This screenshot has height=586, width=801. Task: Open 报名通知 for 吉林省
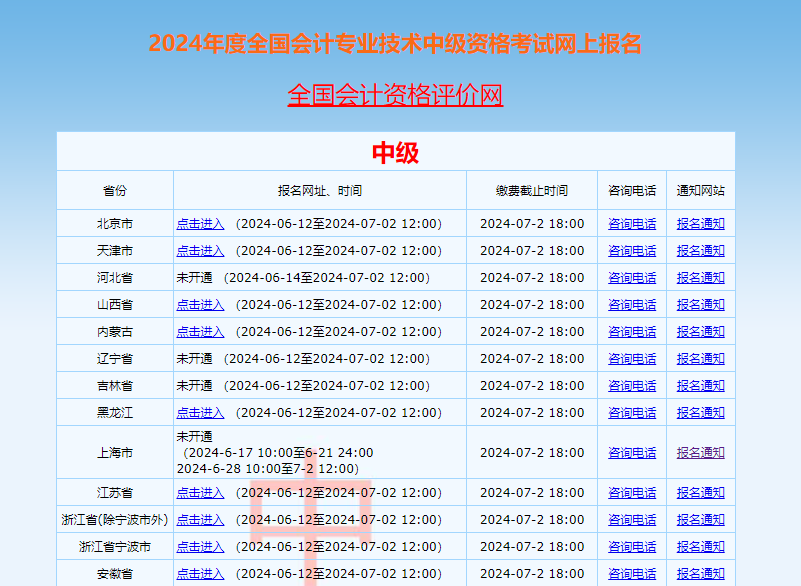point(700,385)
